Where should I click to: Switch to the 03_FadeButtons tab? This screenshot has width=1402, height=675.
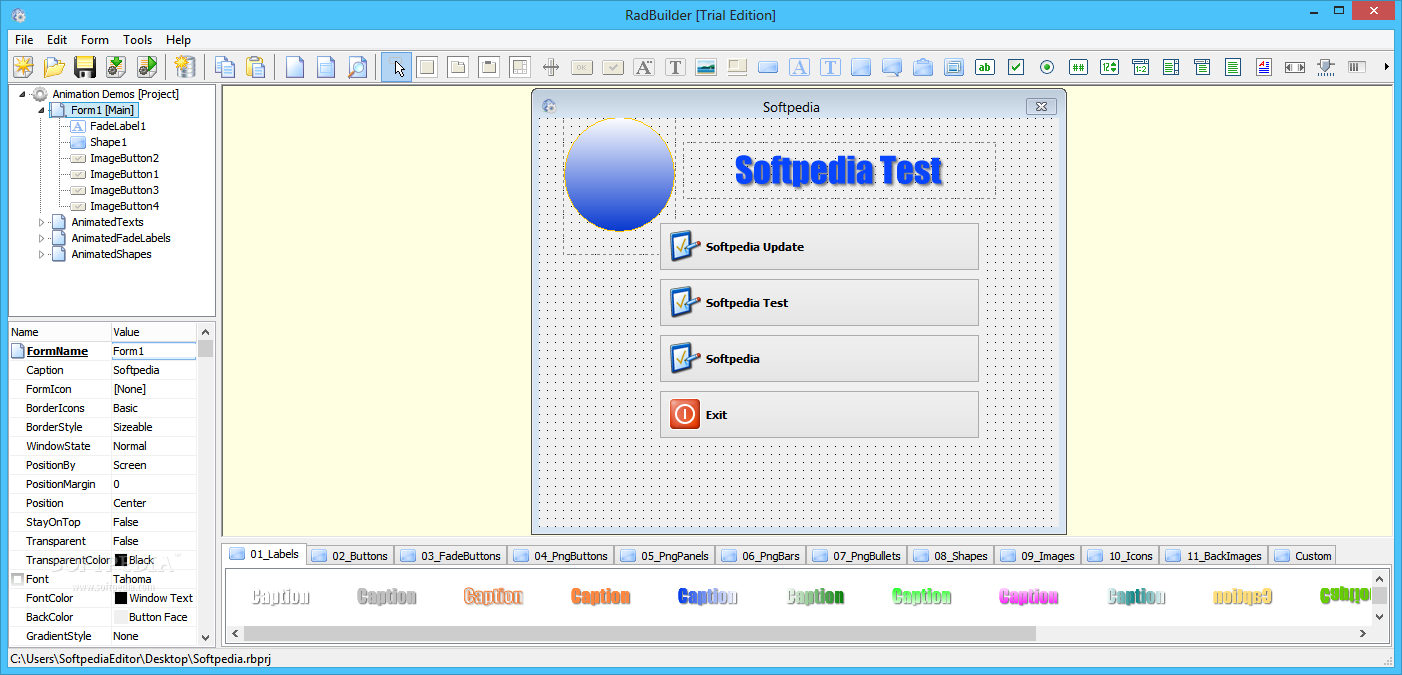click(x=450, y=556)
